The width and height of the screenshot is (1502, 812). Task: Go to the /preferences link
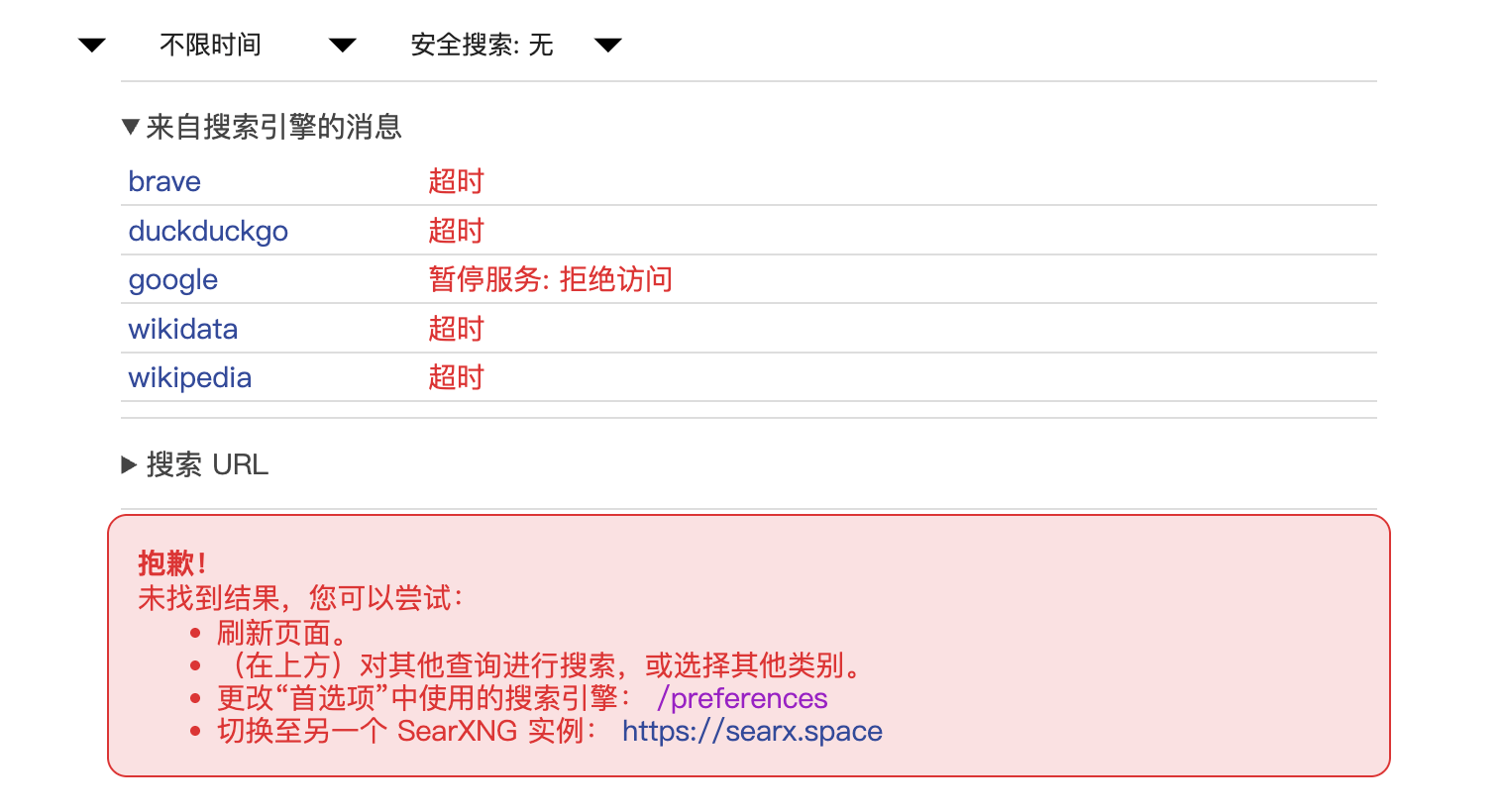point(742,699)
